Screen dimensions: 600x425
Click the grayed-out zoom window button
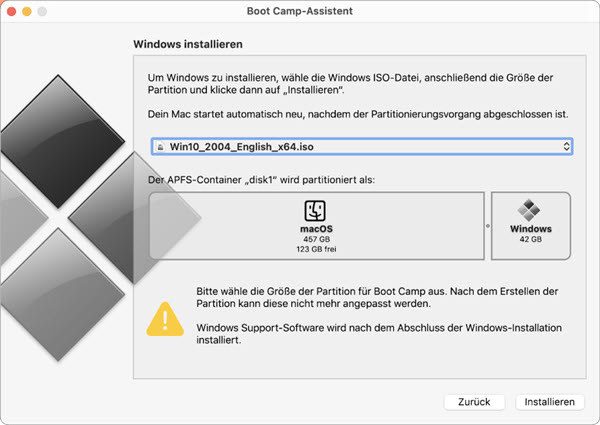coord(42,11)
